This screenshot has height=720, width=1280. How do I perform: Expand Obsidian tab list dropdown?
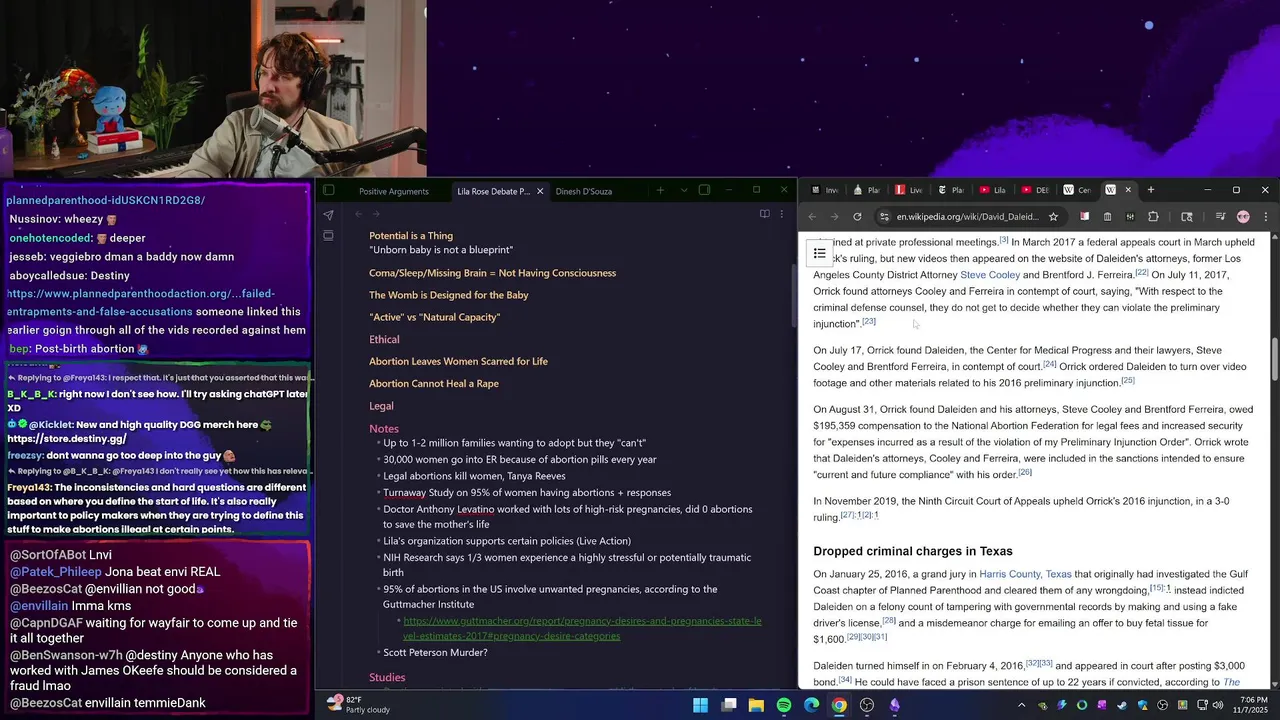(x=684, y=191)
